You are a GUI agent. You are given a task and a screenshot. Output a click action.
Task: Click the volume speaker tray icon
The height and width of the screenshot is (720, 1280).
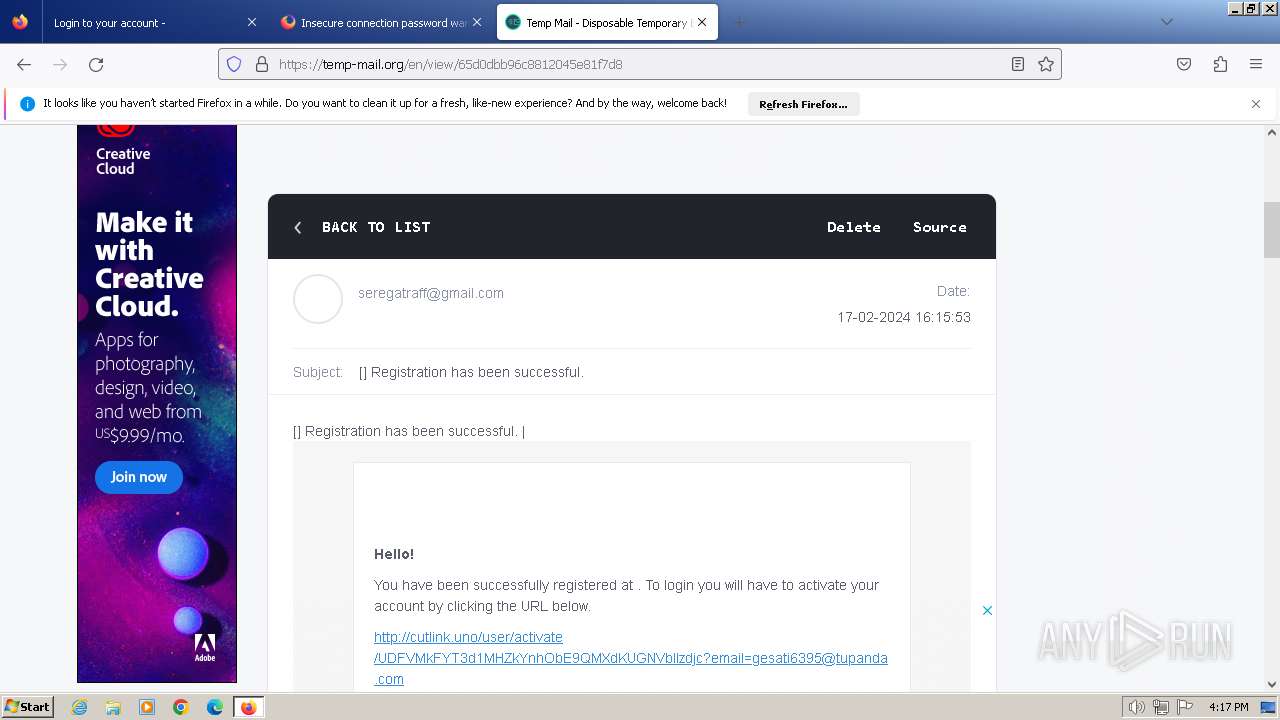[x=1137, y=707]
